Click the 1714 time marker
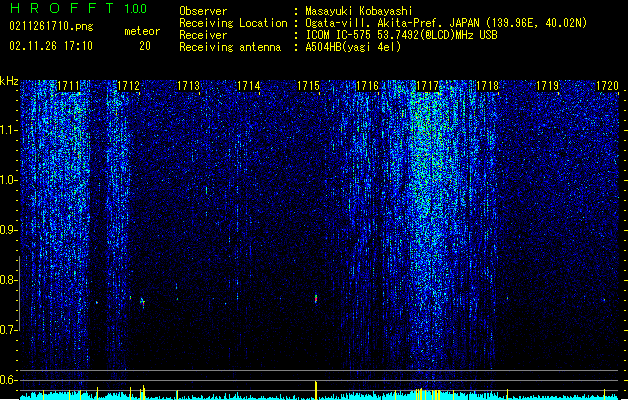The image size is (629, 400). point(249,86)
